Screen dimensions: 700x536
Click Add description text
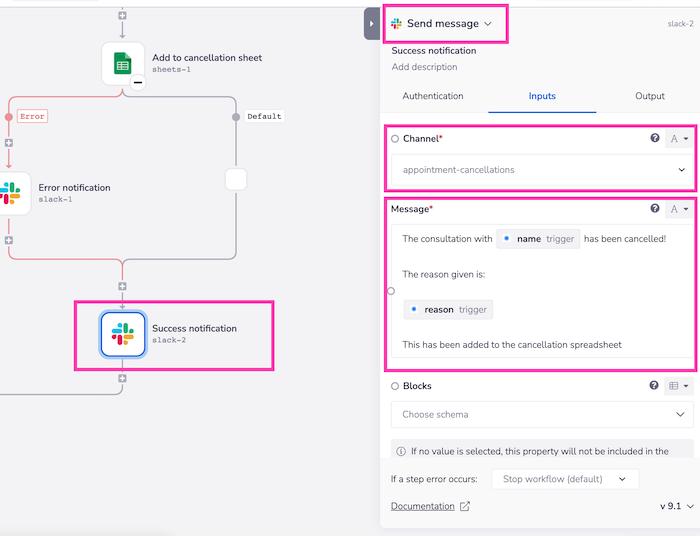(x=424, y=67)
